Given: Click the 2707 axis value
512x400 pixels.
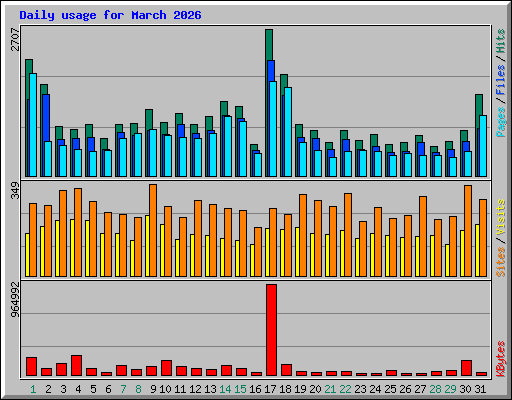Looking at the screenshot, I should pyautogui.click(x=15, y=39).
